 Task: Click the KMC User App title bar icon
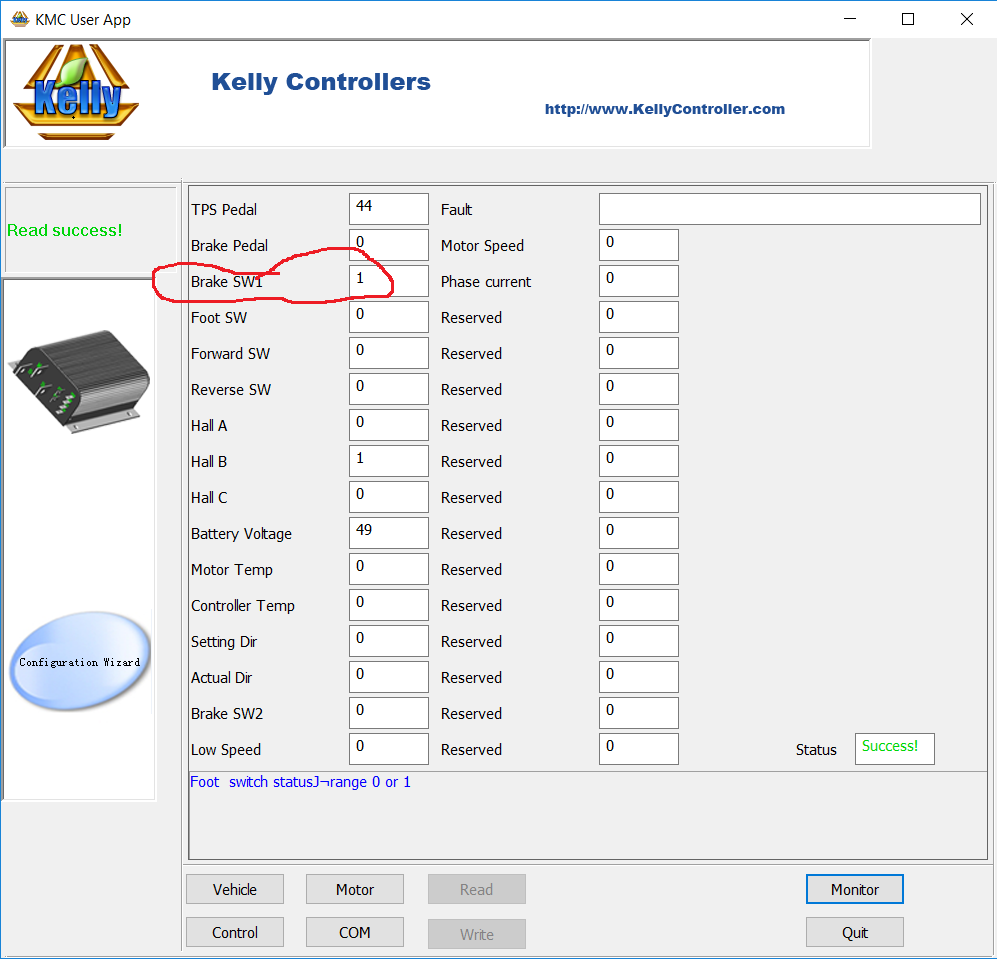pos(20,19)
